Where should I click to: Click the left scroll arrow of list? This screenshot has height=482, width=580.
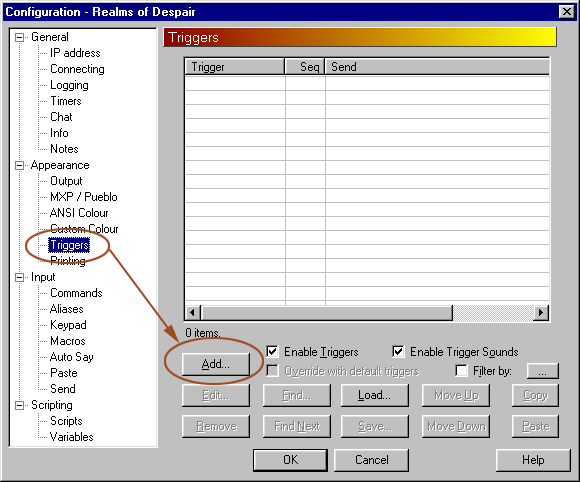(192, 313)
